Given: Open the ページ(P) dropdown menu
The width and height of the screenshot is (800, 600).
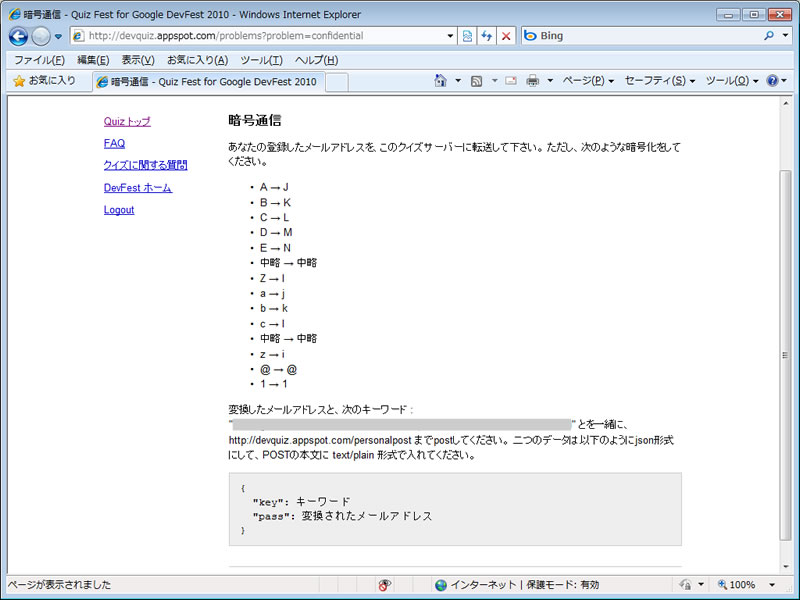Looking at the screenshot, I should 587,81.
